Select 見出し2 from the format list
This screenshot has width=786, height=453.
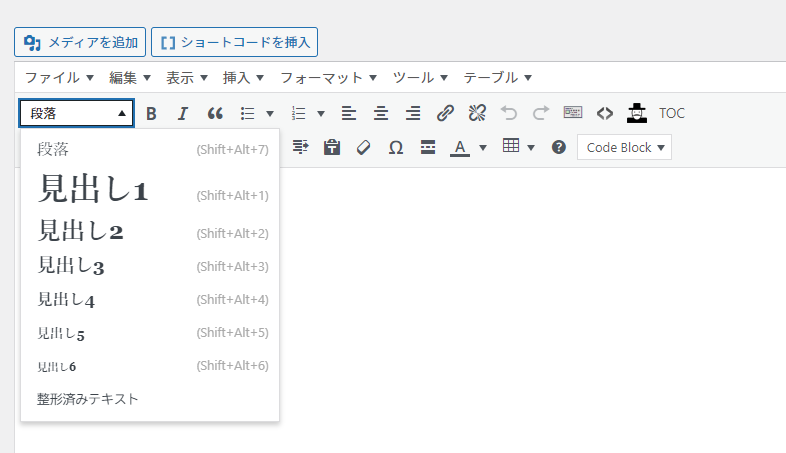pyautogui.click(x=80, y=232)
